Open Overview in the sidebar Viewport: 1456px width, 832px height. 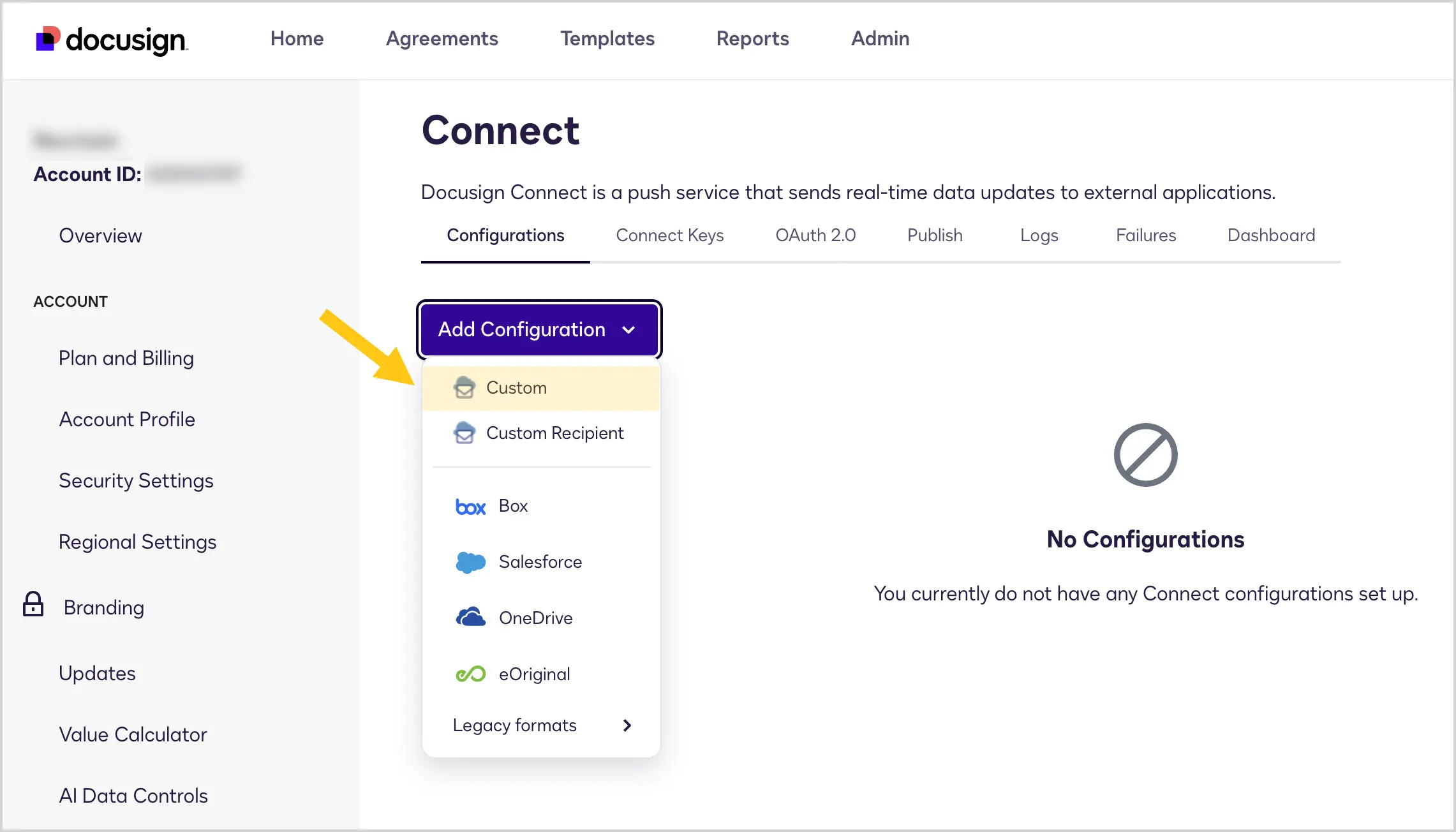pyautogui.click(x=100, y=235)
